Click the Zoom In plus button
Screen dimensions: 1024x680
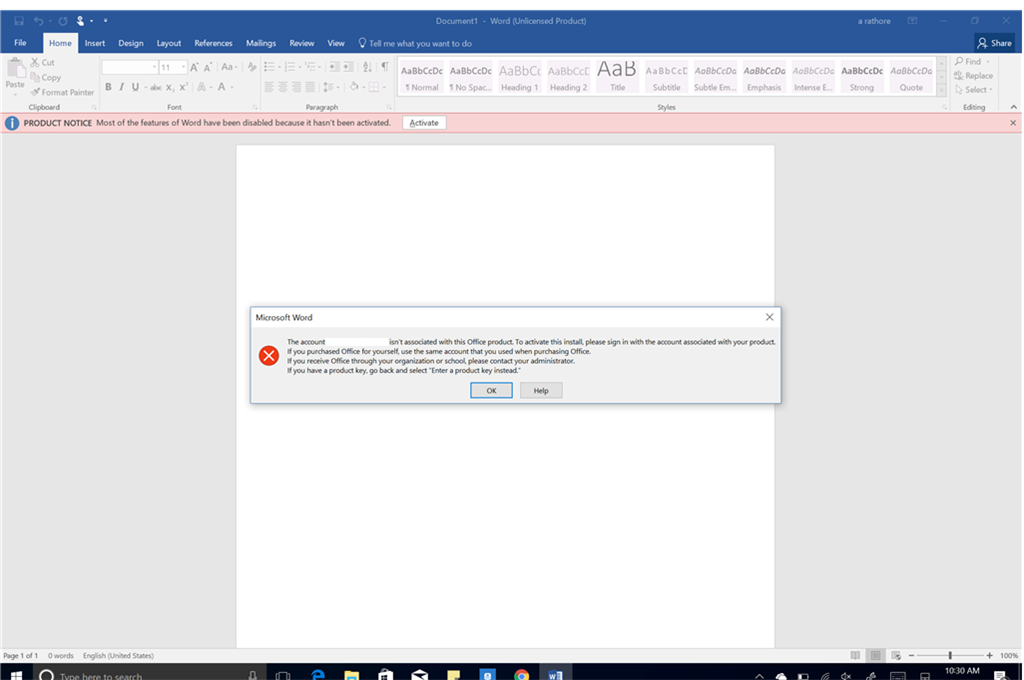pos(989,655)
